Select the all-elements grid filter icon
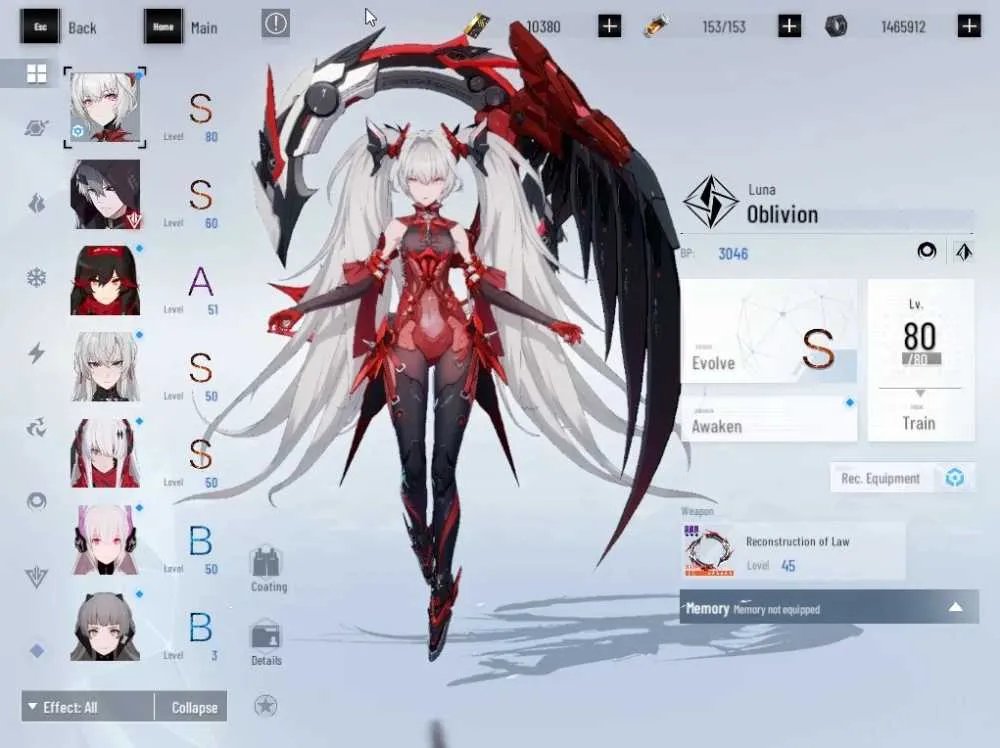 click(36, 74)
